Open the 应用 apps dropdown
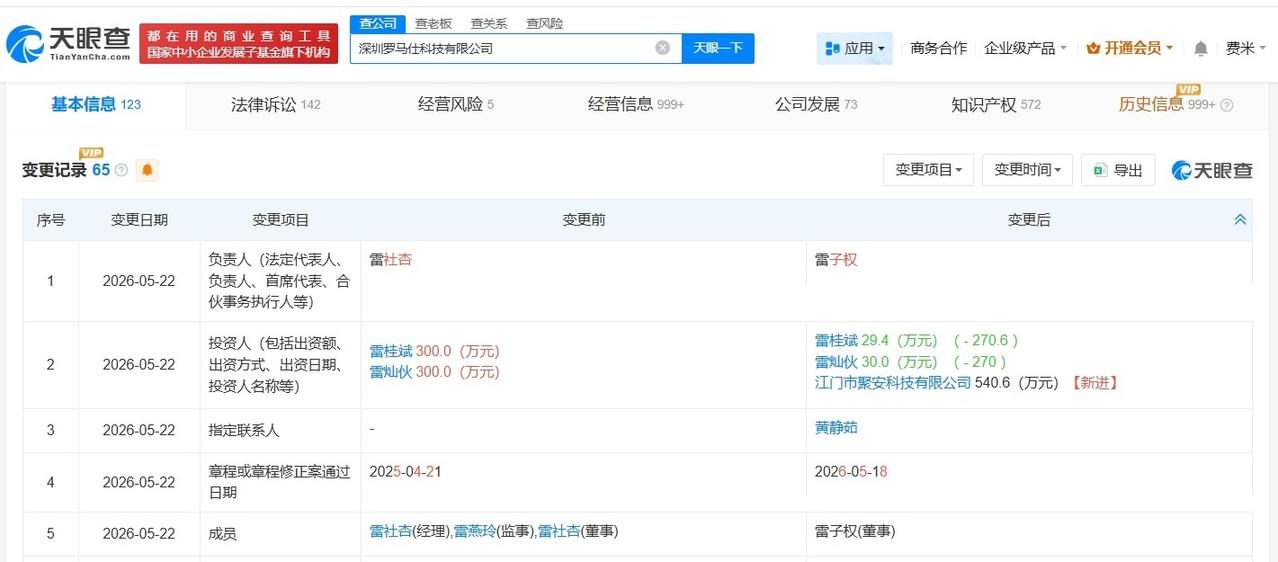 (x=855, y=48)
